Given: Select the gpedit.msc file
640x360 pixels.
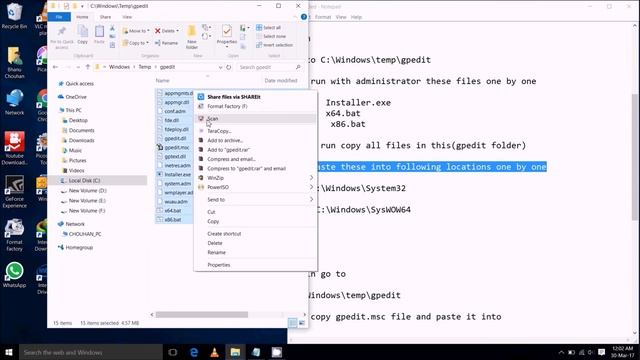Looking at the screenshot, I should click(x=177, y=147).
